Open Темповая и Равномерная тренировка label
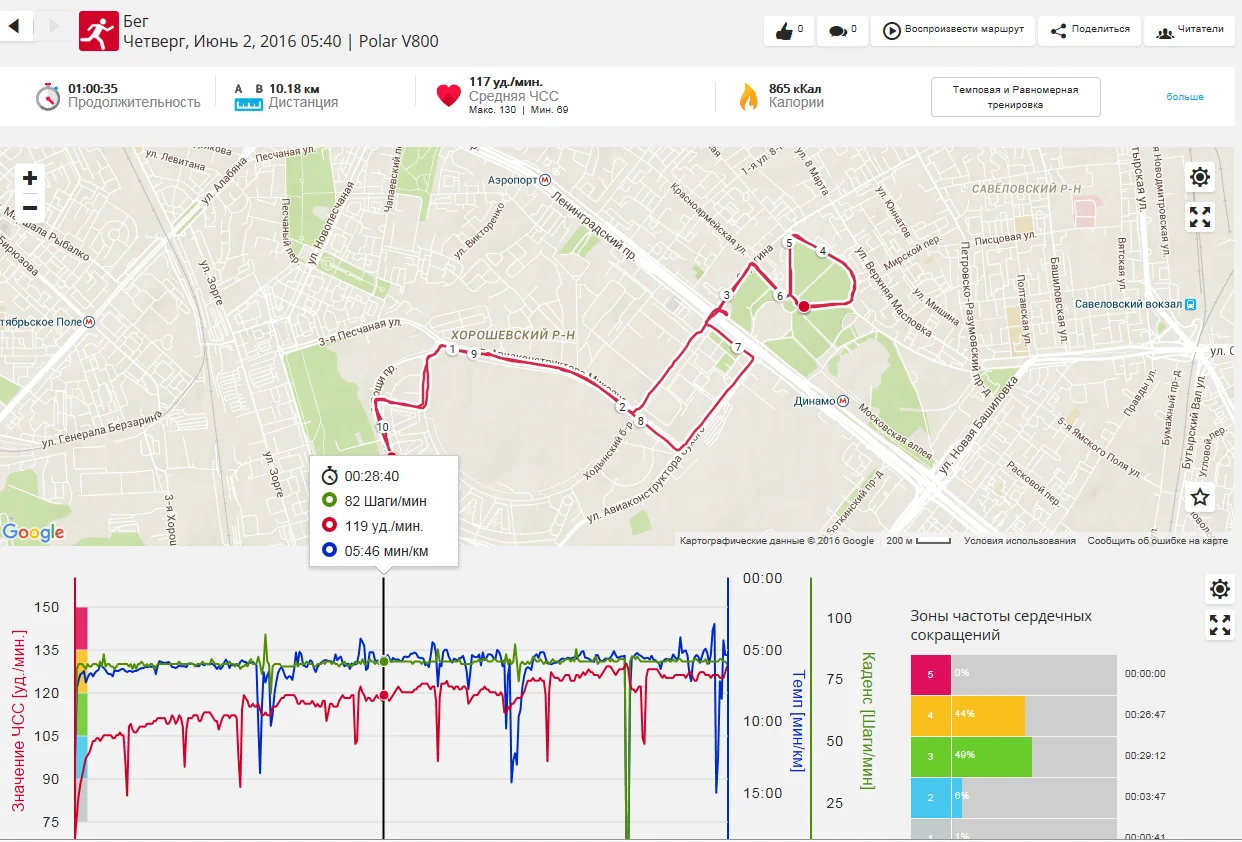1242x842 pixels. tap(1015, 97)
